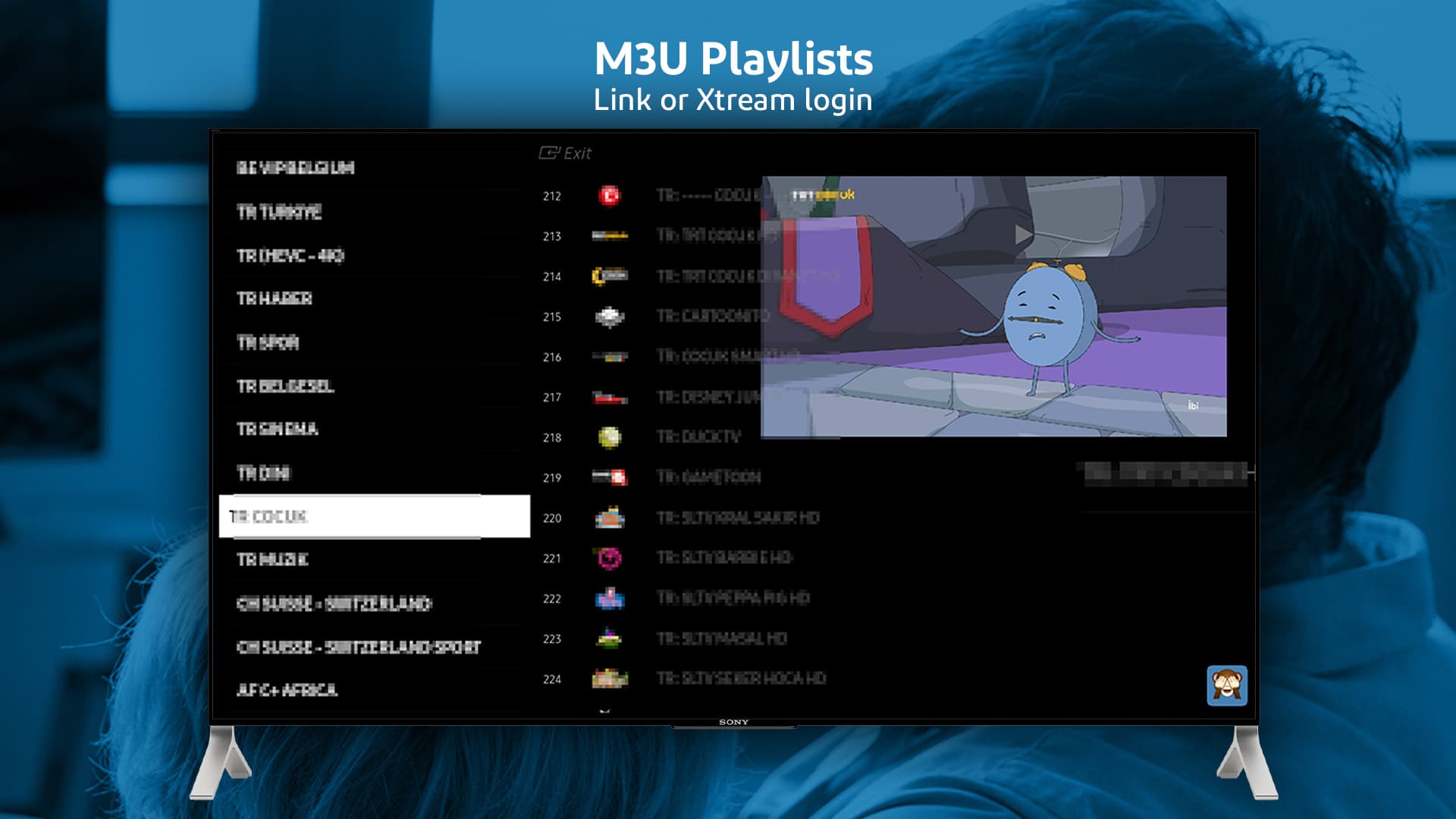Click the Peppa Pig channel 222 logo
Image resolution: width=1456 pixels, height=819 pixels.
pyautogui.click(x=610, y=598)
